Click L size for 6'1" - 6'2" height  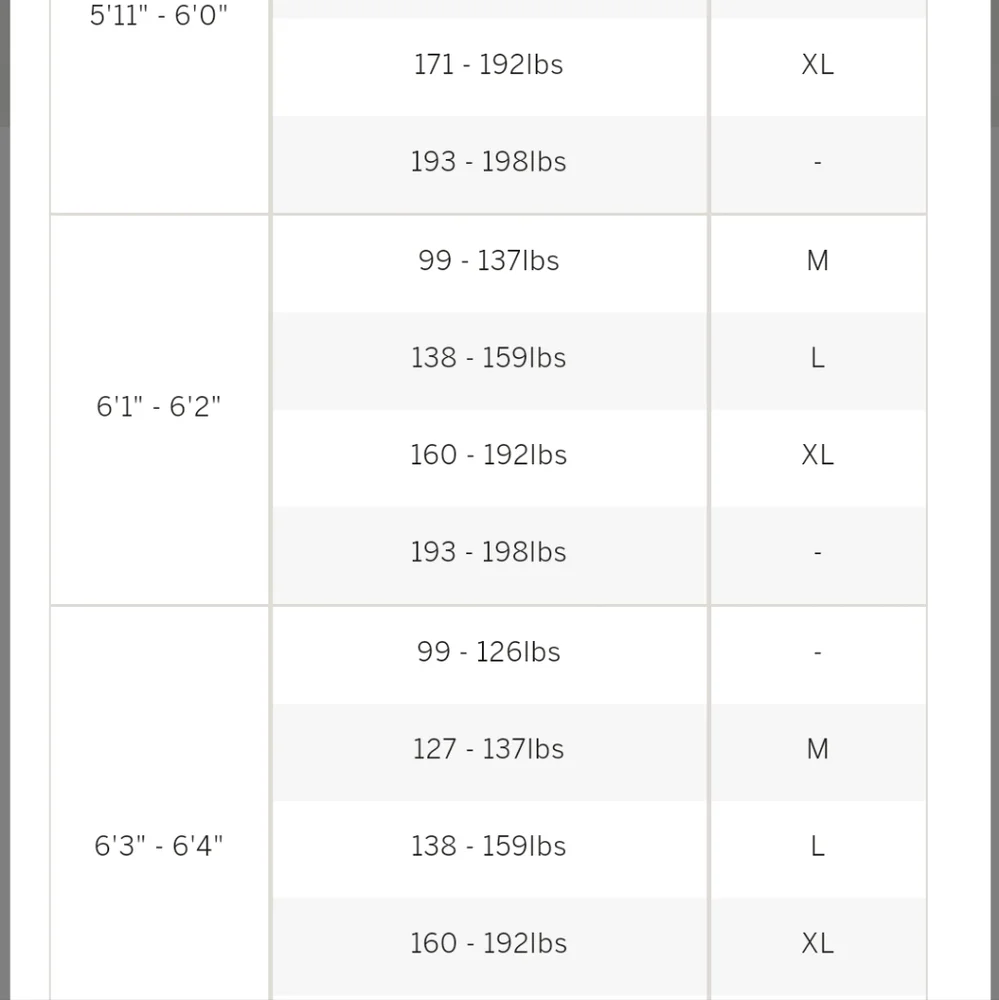[818, 358]
